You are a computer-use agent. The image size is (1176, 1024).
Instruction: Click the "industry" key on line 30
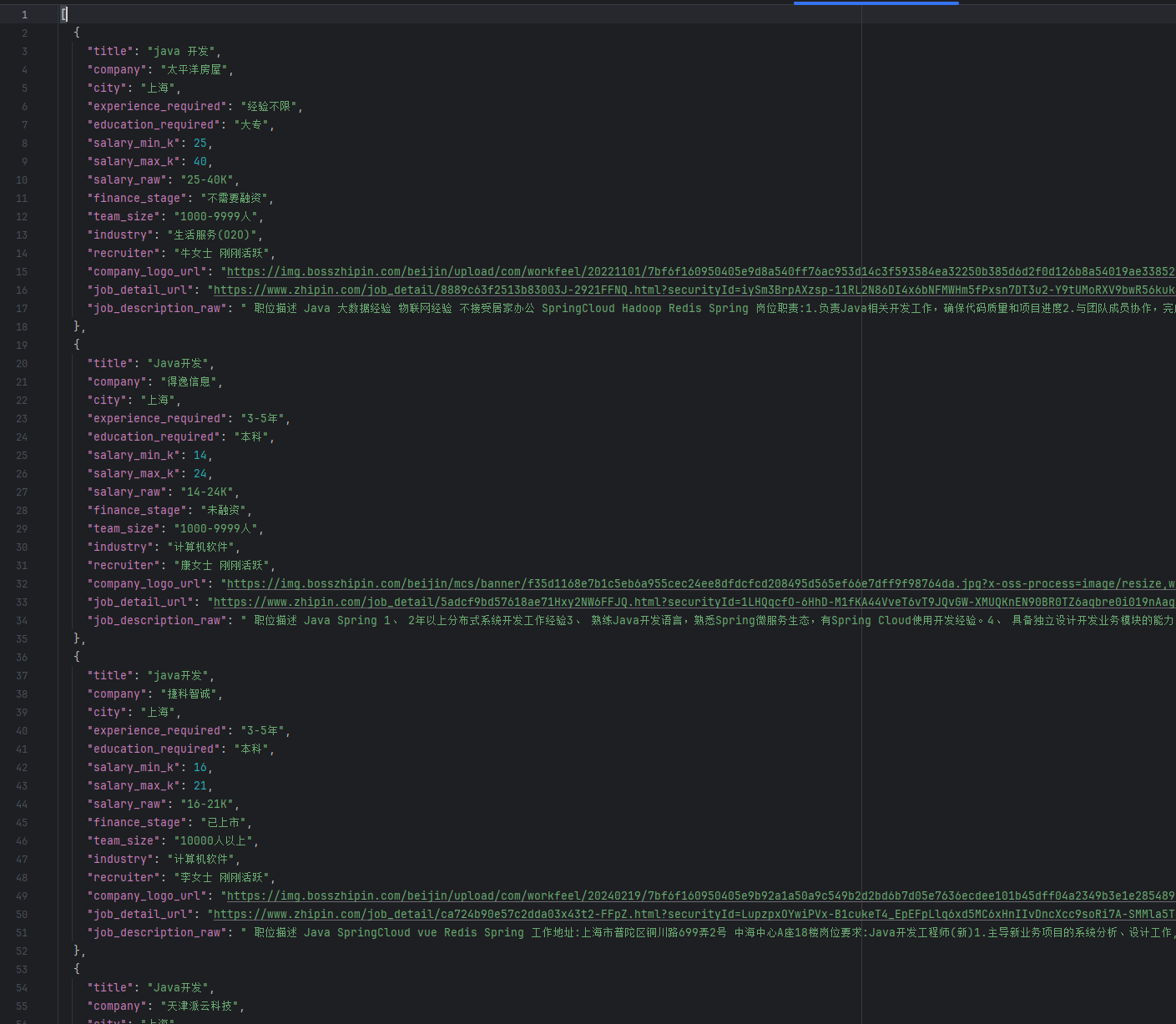click(120, 547)
